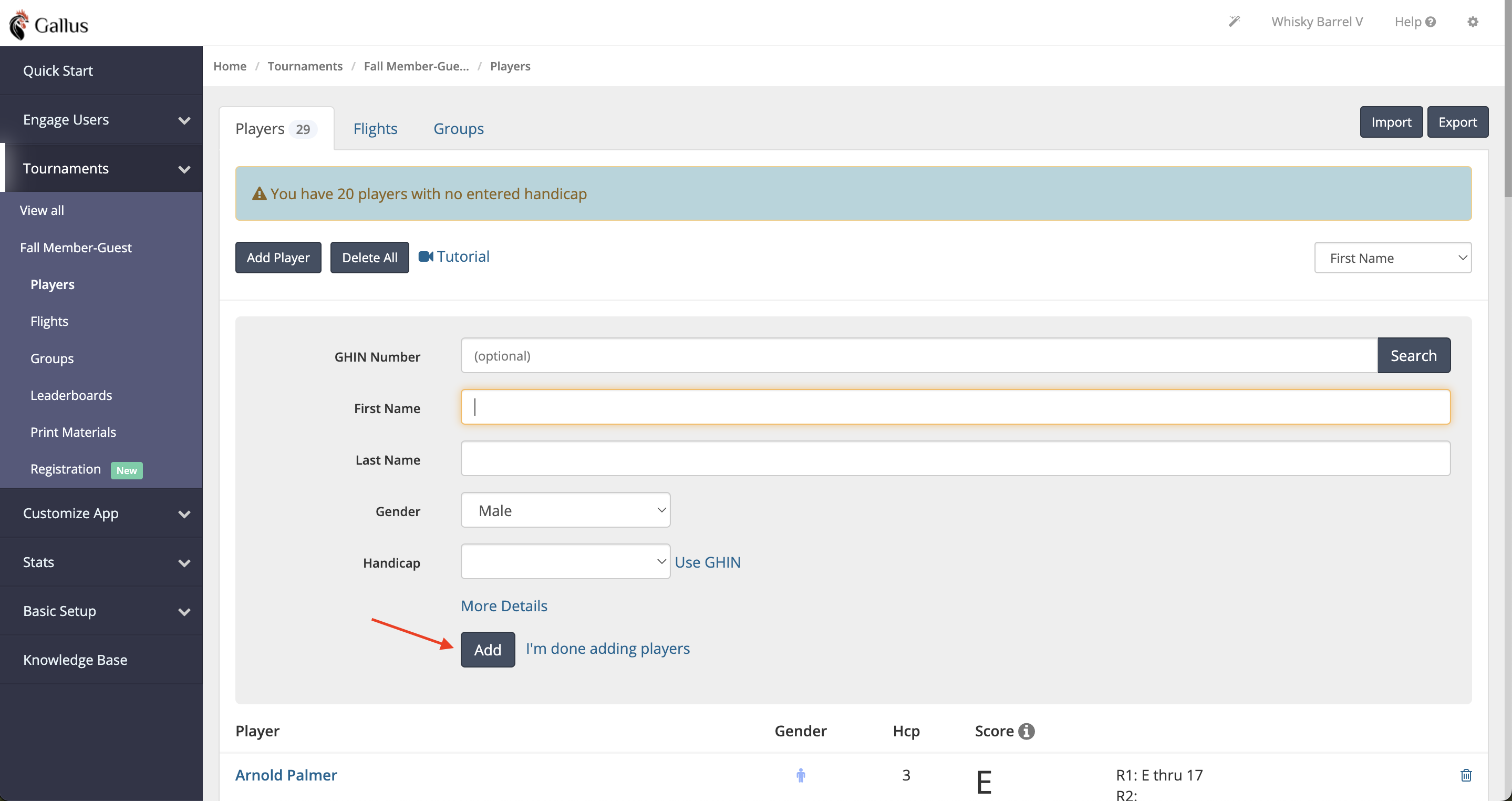Image resolution: width=1512 pixels, height=801 pixels.
Task: Click the 29 player count badge
Action: click(303, 129)
